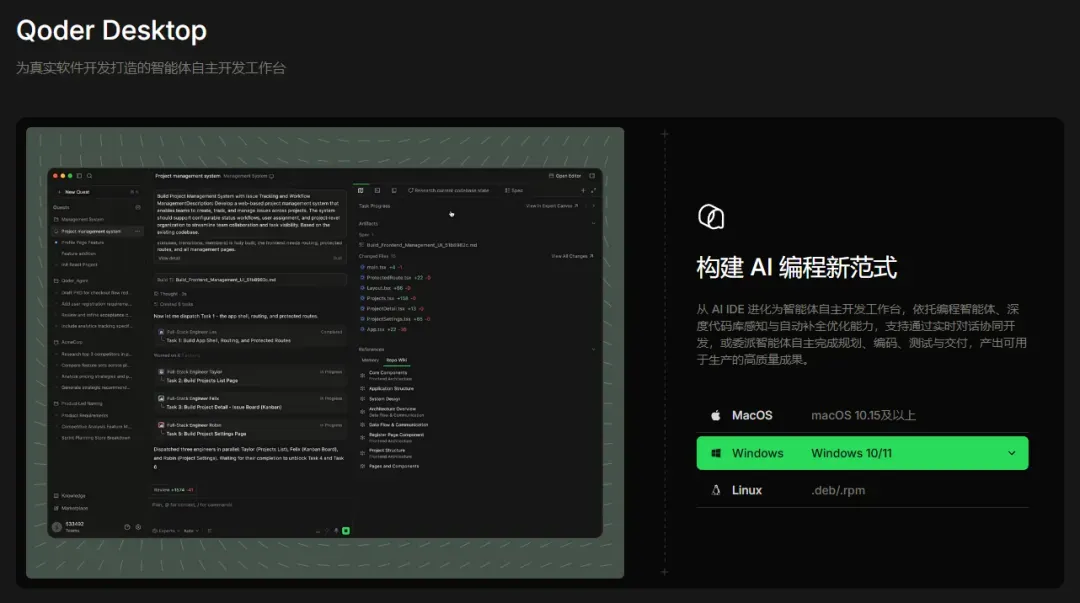Click the Qoder logo above the headline
The height and width of the screenshot is (603, 1080).
(711, 217)
